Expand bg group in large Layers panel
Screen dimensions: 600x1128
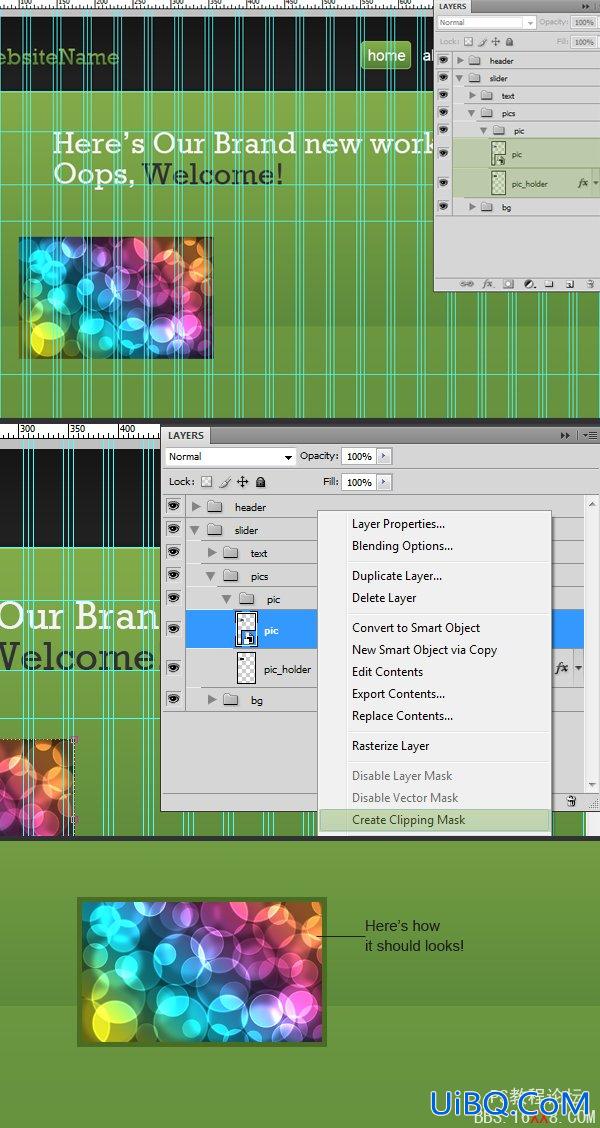[x=212, y=699]
